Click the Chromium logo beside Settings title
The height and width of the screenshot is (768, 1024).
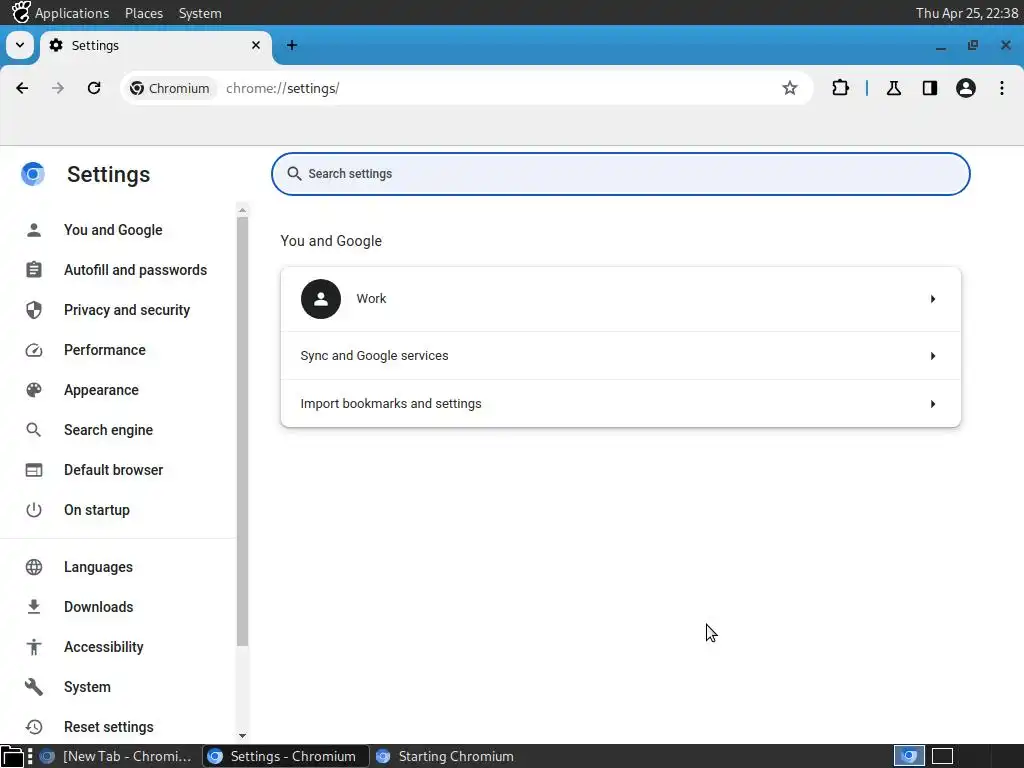(x=33, y=174)
